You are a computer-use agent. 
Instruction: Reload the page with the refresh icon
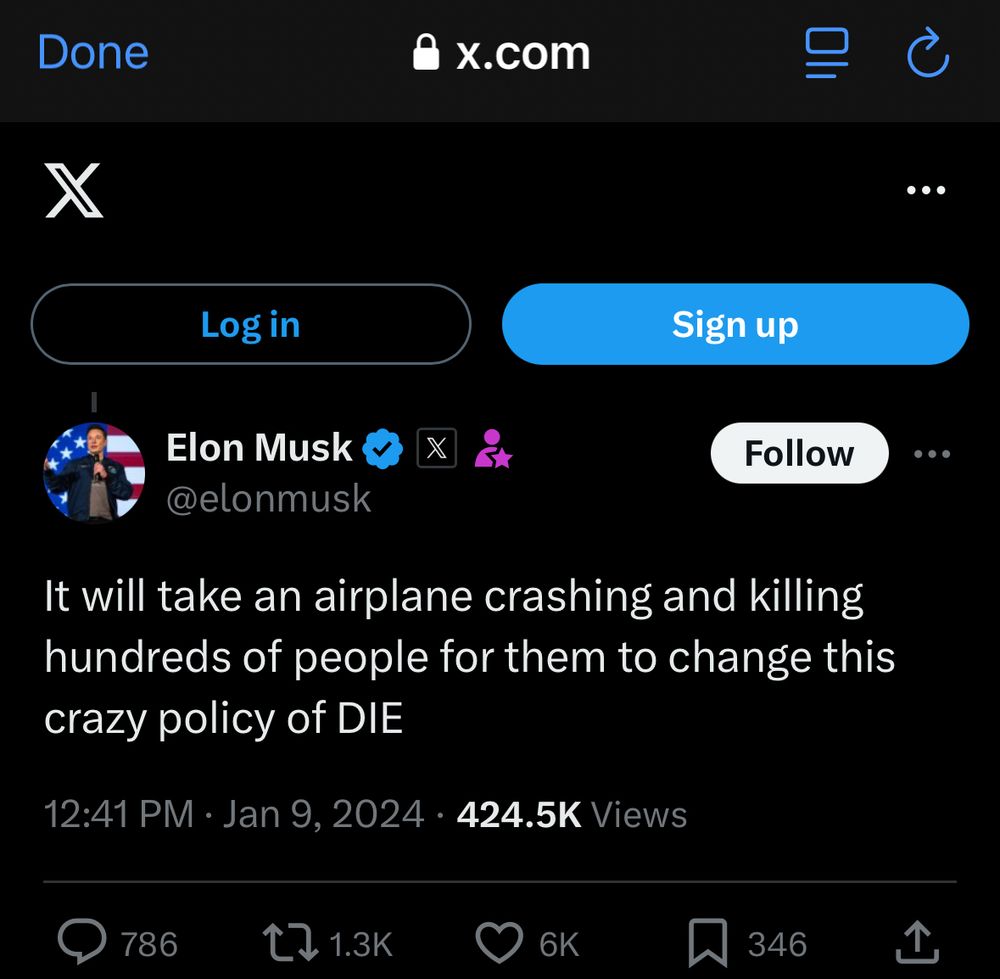tap(927, 55)
